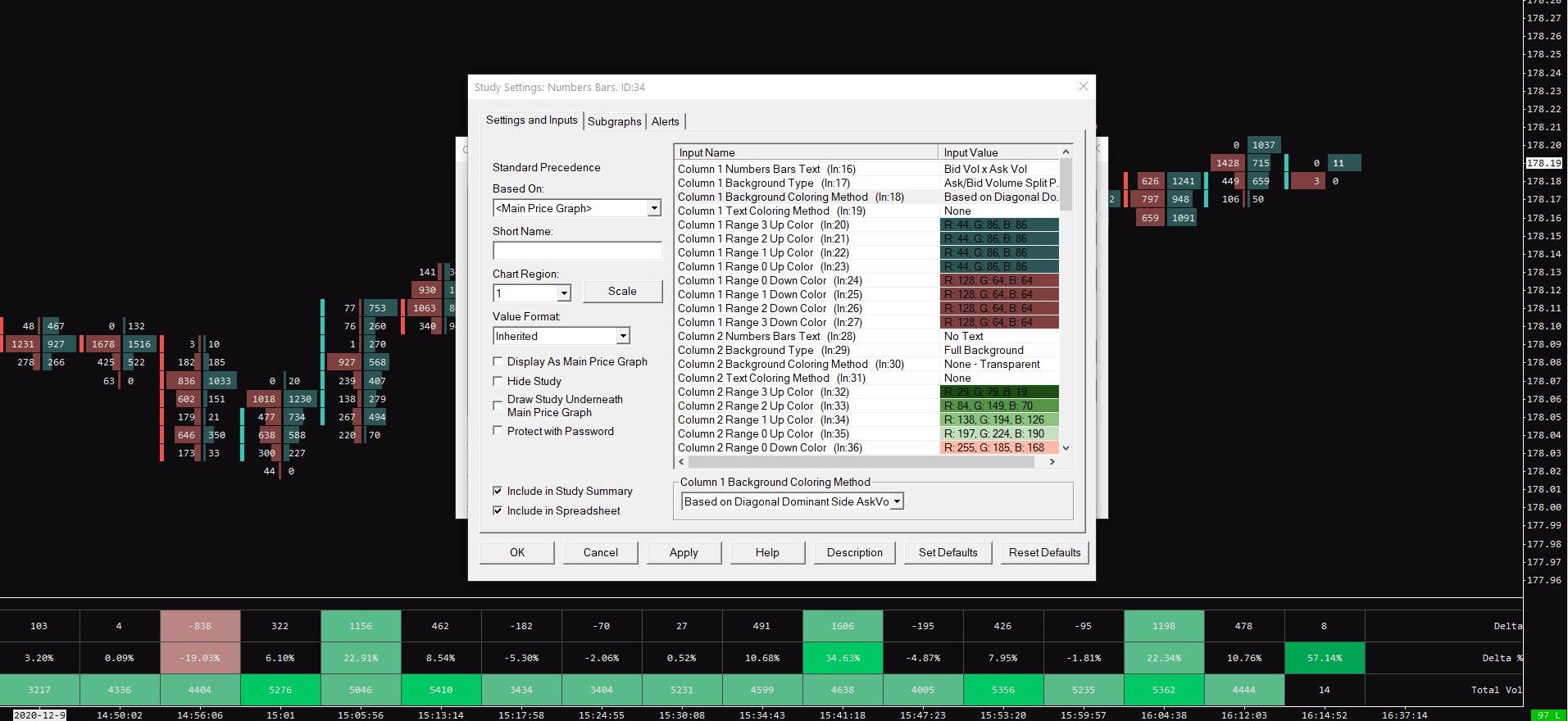Select Column 2 Range 3 Up Color swatch
This screenshot has height=721, width=1568.
point(999,392)
